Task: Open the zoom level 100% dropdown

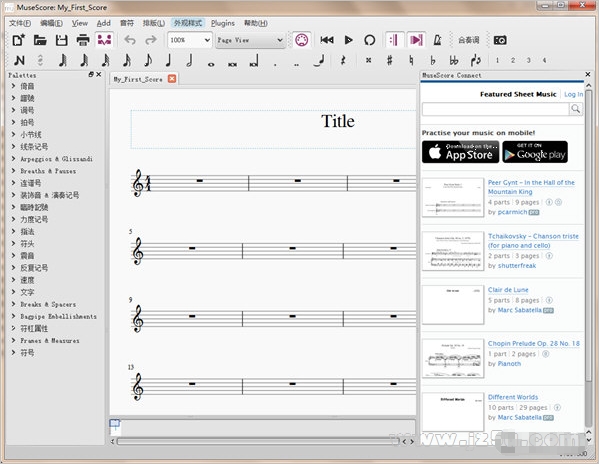Action: click(190, 40)
